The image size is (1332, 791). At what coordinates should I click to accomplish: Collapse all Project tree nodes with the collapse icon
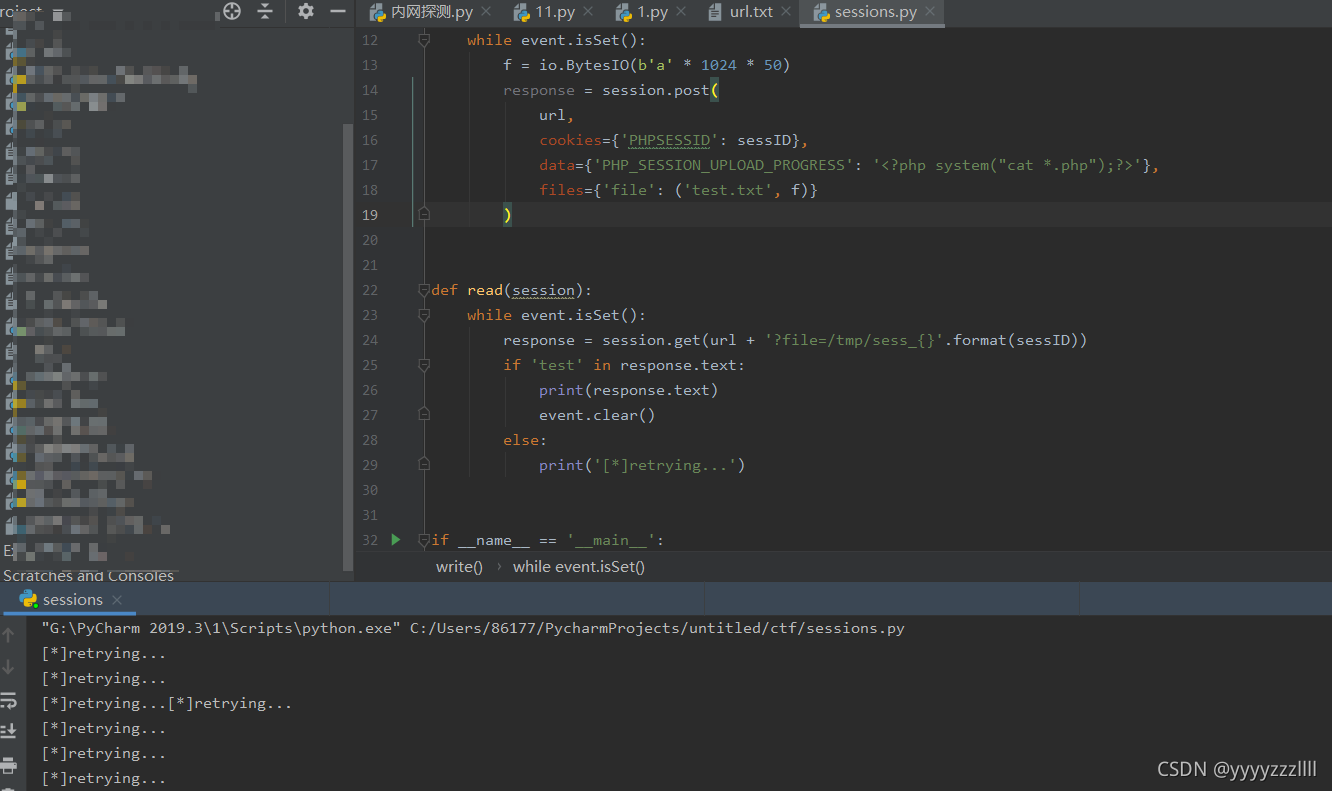coord(265,11)
